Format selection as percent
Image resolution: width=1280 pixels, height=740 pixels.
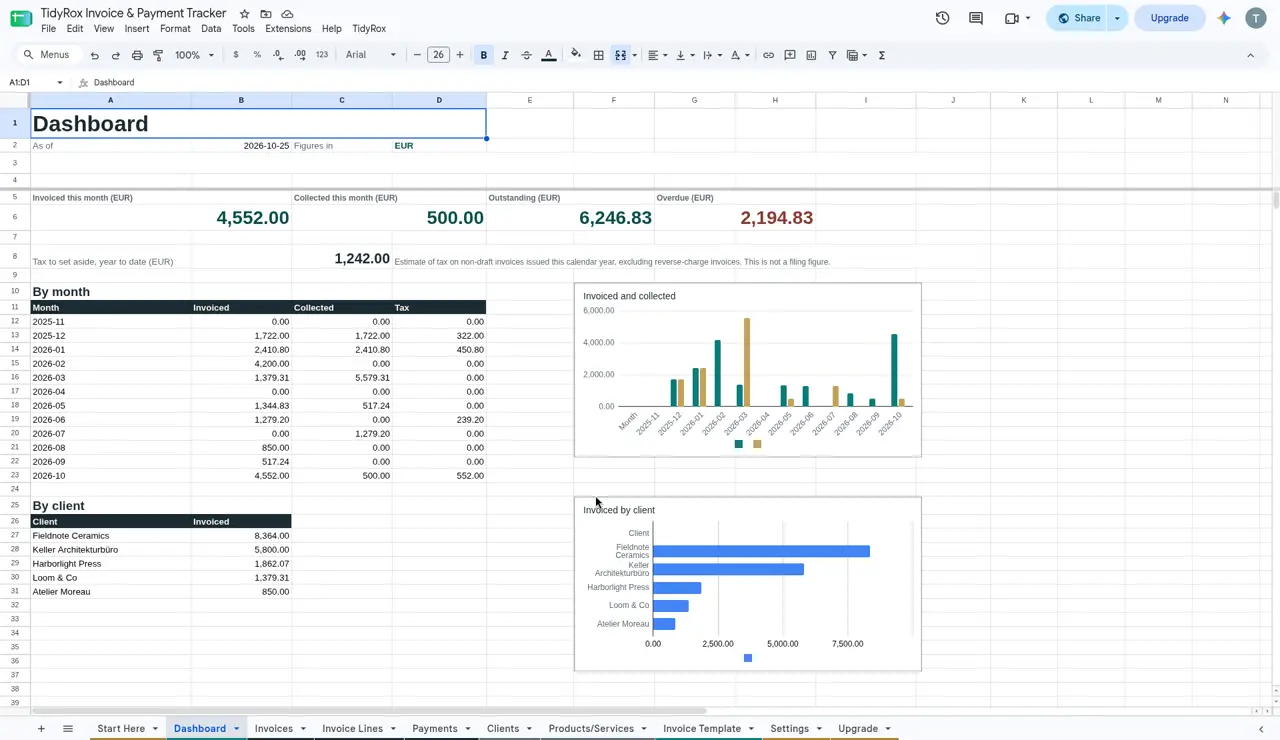pyautogui.click(x=257, y=55)
